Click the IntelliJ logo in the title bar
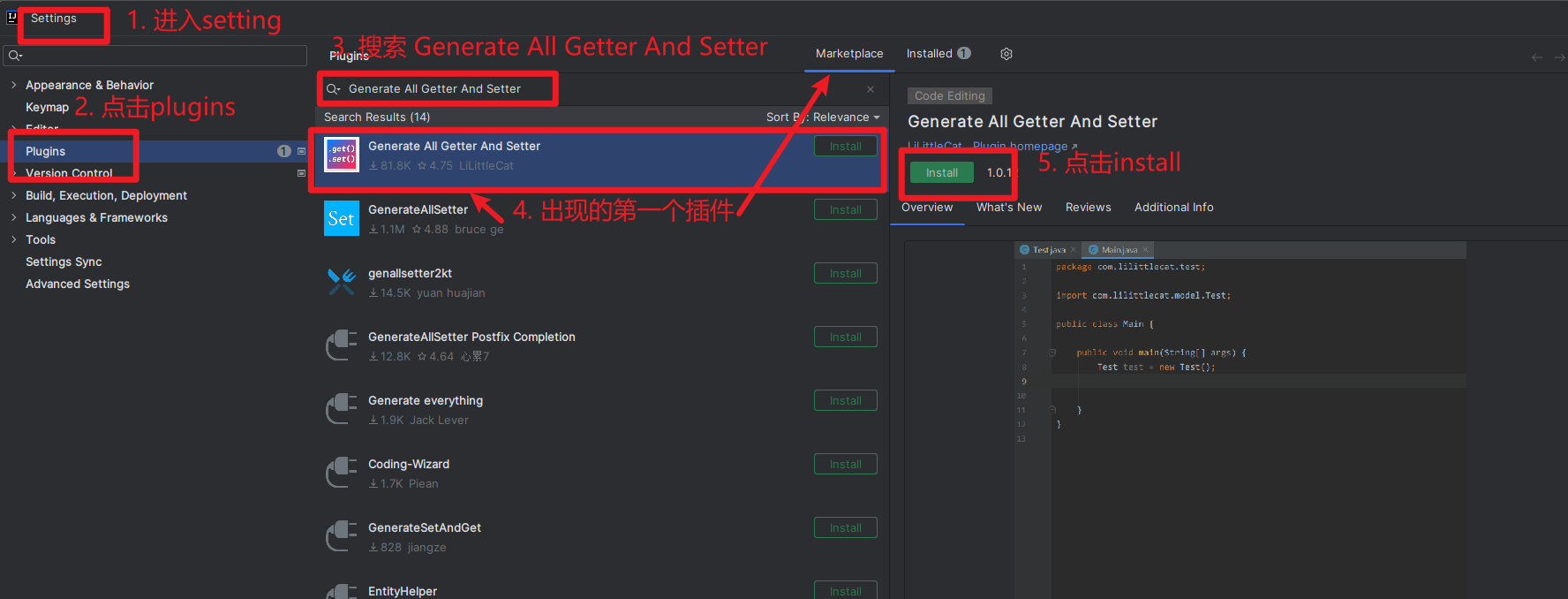 [12, 17]
